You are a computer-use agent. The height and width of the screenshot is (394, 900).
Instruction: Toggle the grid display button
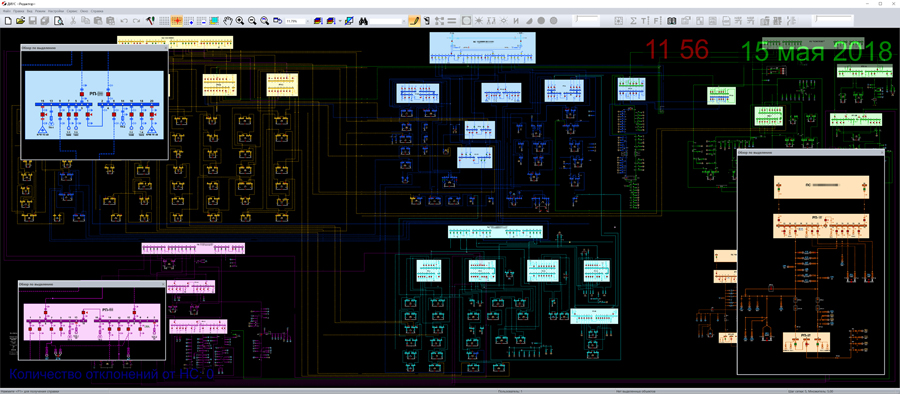(164, 21)
